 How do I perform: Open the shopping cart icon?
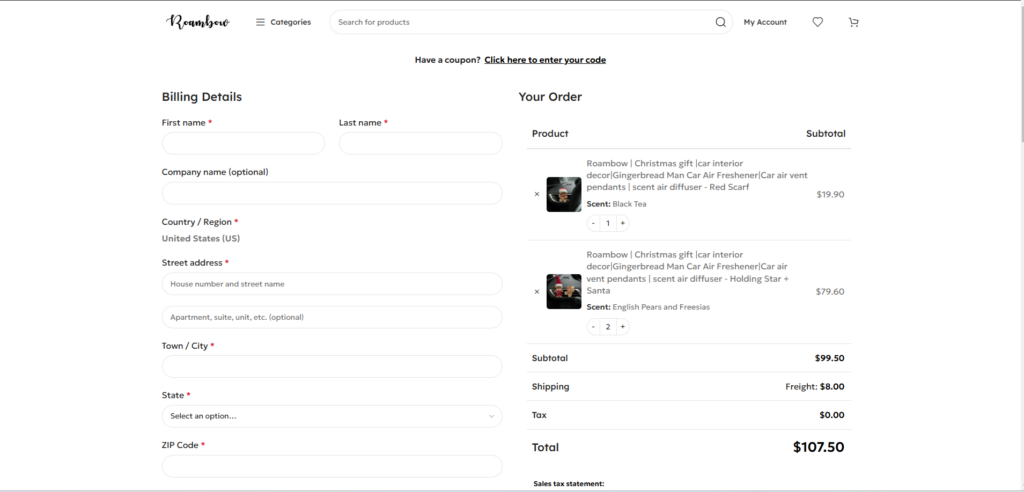pyautogui.click(x=854, y=22)
